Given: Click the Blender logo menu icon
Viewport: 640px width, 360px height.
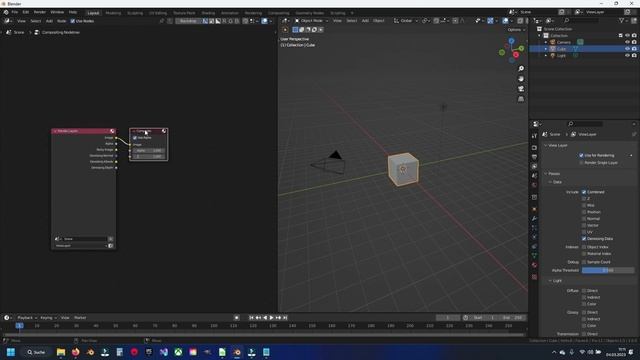Looking at the screenshot, I should 6,12.
